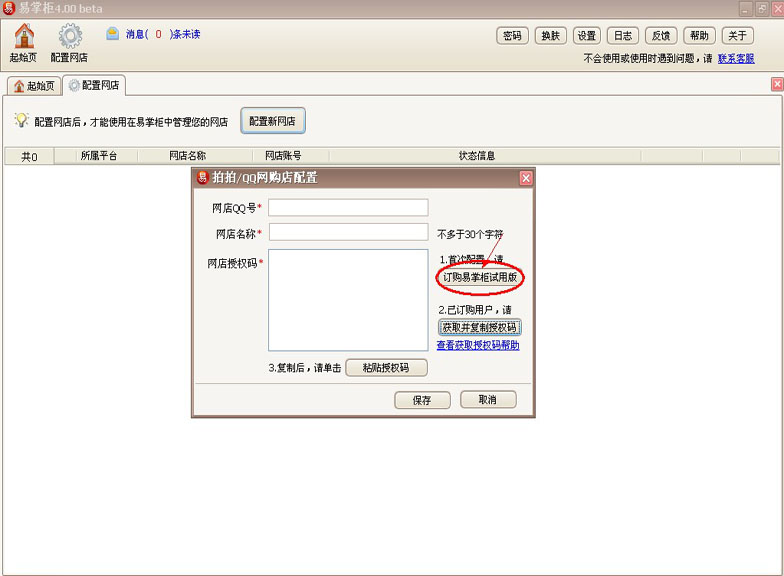This screenshot has width=784, height=576.
Task: Close the 拍拍/QQ网购店配置 dialog
Action: click(526, 178)
